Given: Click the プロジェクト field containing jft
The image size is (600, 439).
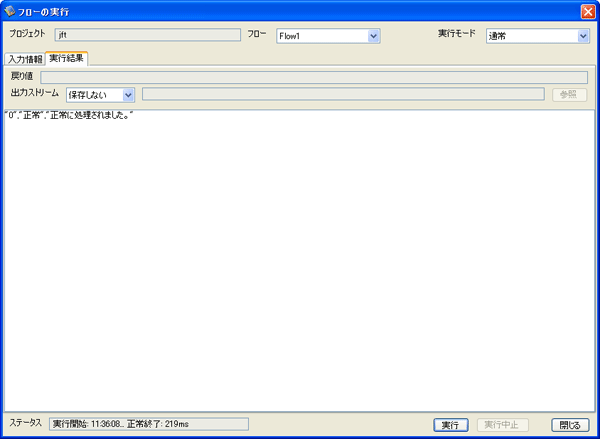Looking at the screenshot, I should click(147, 35).
